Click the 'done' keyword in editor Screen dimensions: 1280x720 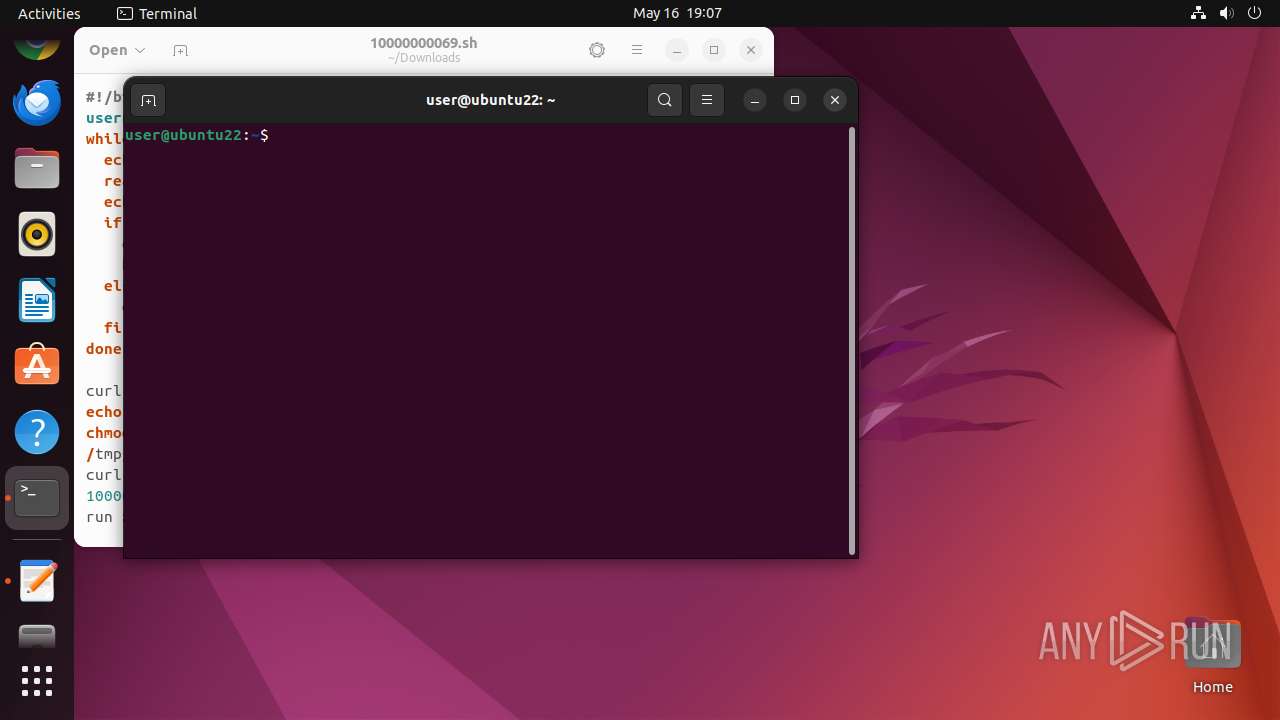pyautogui.click(x=104, y=349)
